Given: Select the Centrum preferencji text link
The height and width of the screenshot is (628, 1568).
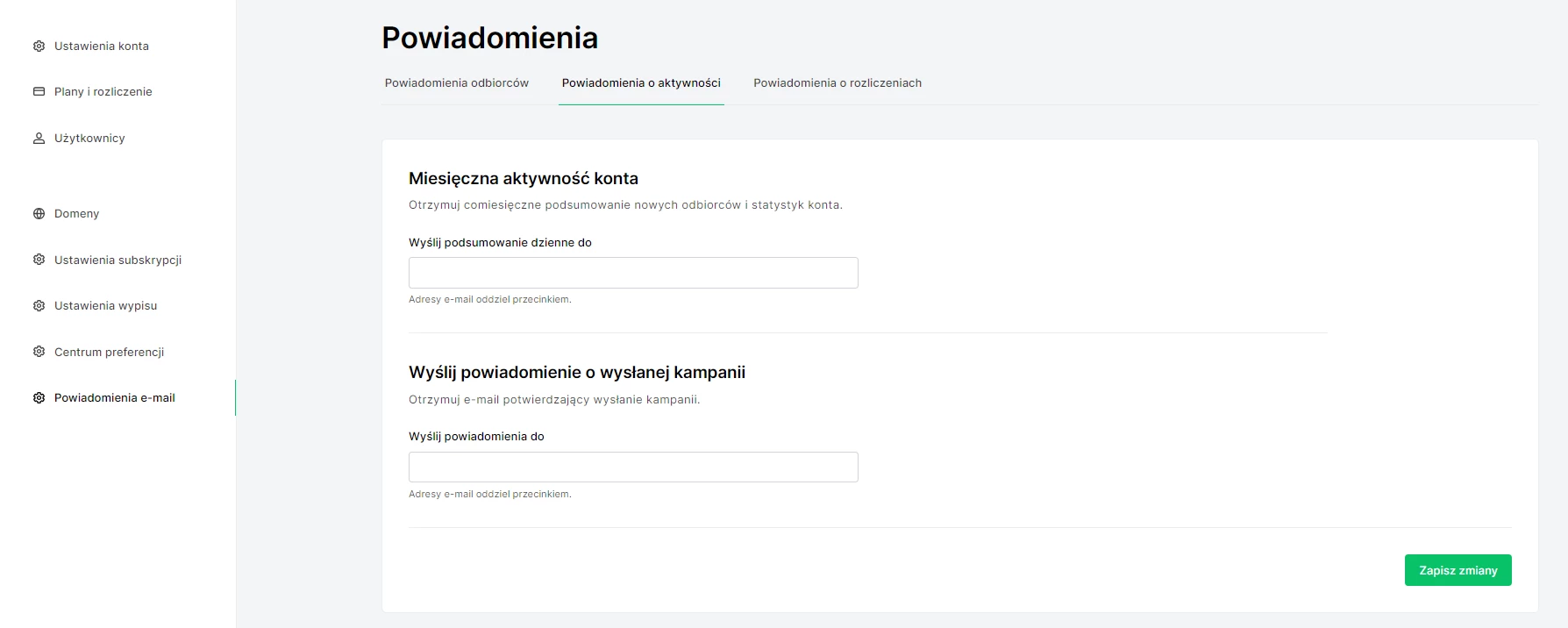Looking at the screenshot, I should (x=109, y=352).
